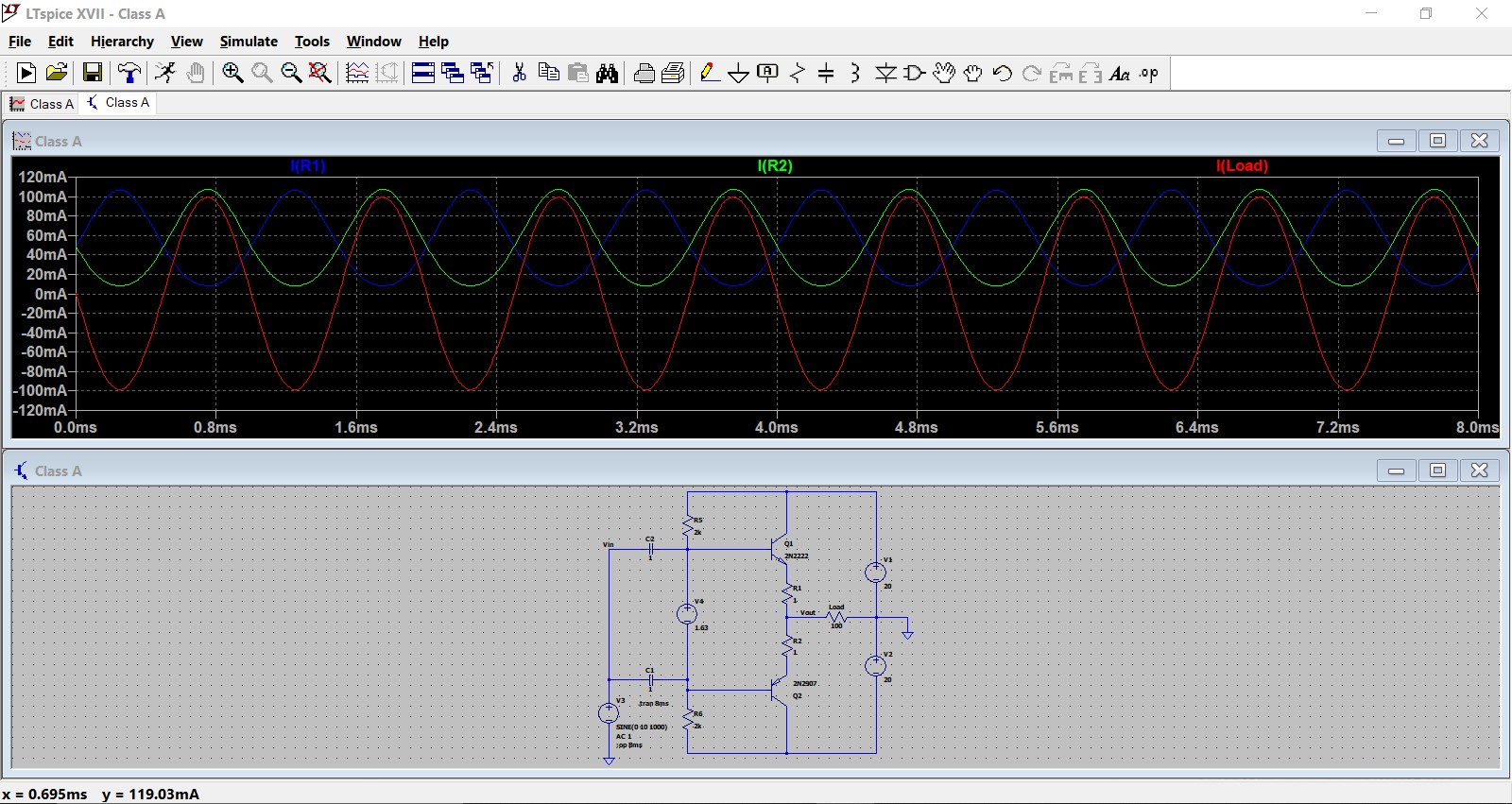
Task: Click the 4.0ms time axis label
Action: point(777,428)
